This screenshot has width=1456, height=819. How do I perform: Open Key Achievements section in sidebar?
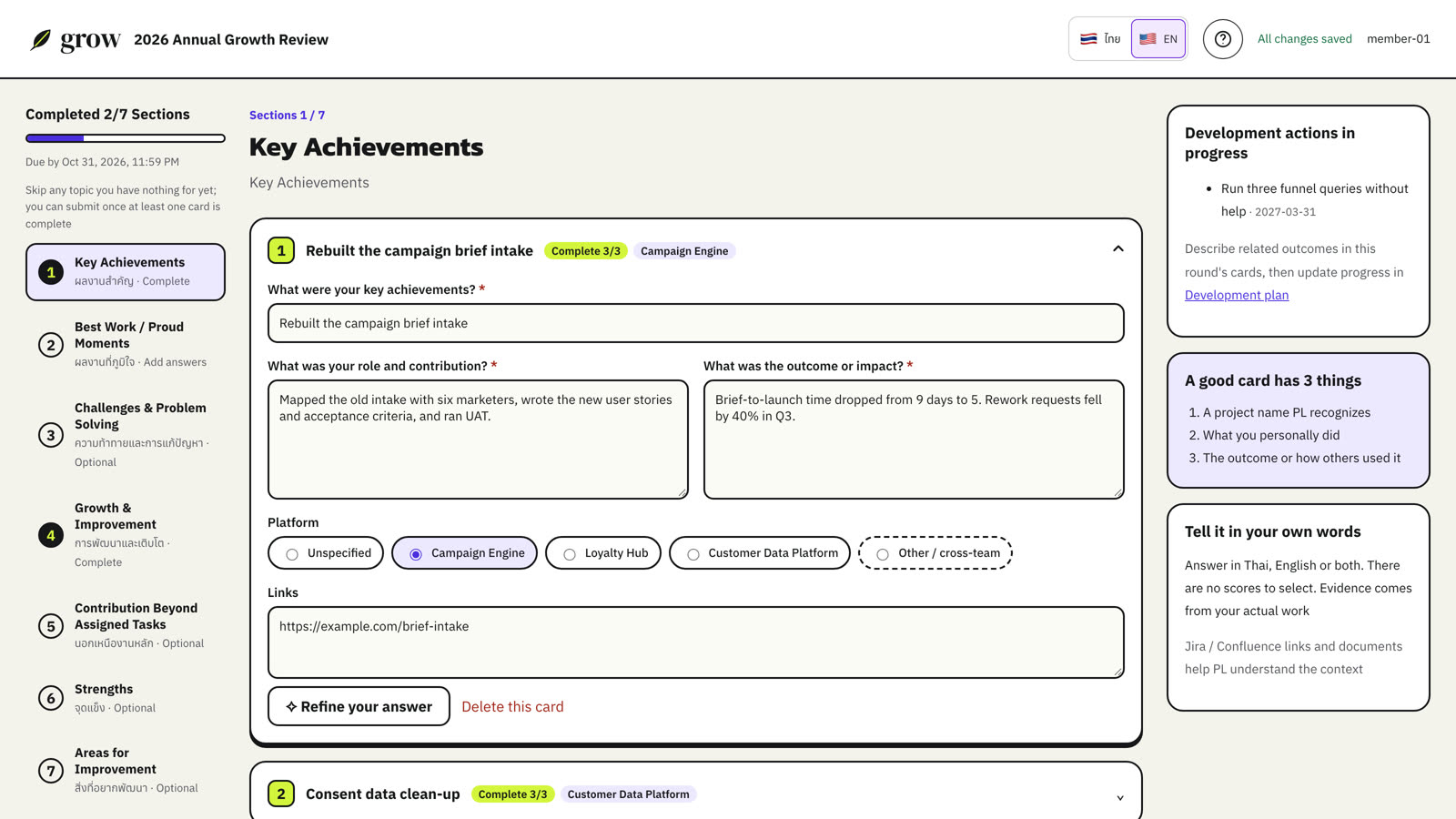click(126, 271)
